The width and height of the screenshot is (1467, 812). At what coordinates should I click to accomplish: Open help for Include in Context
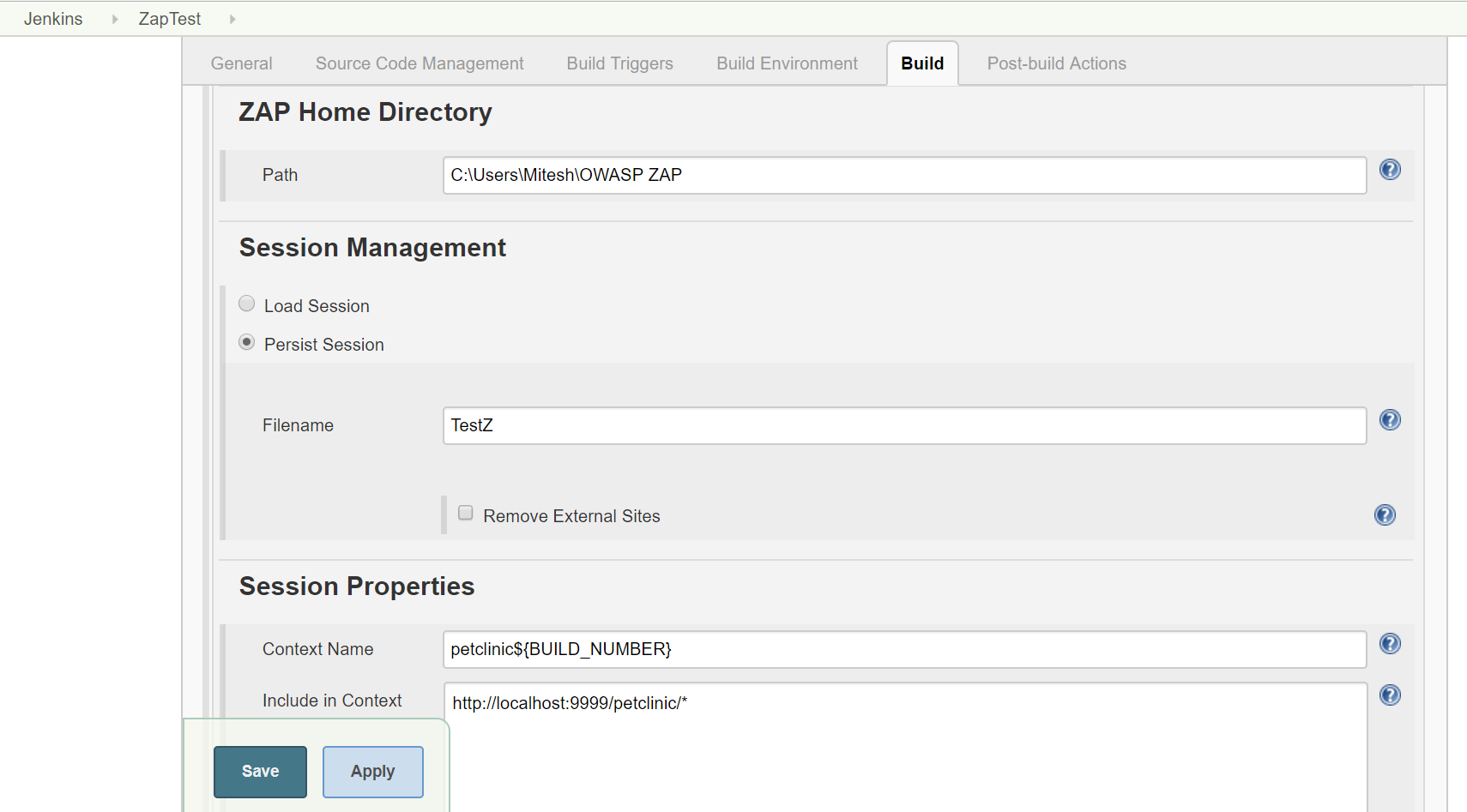point(1390,695)
